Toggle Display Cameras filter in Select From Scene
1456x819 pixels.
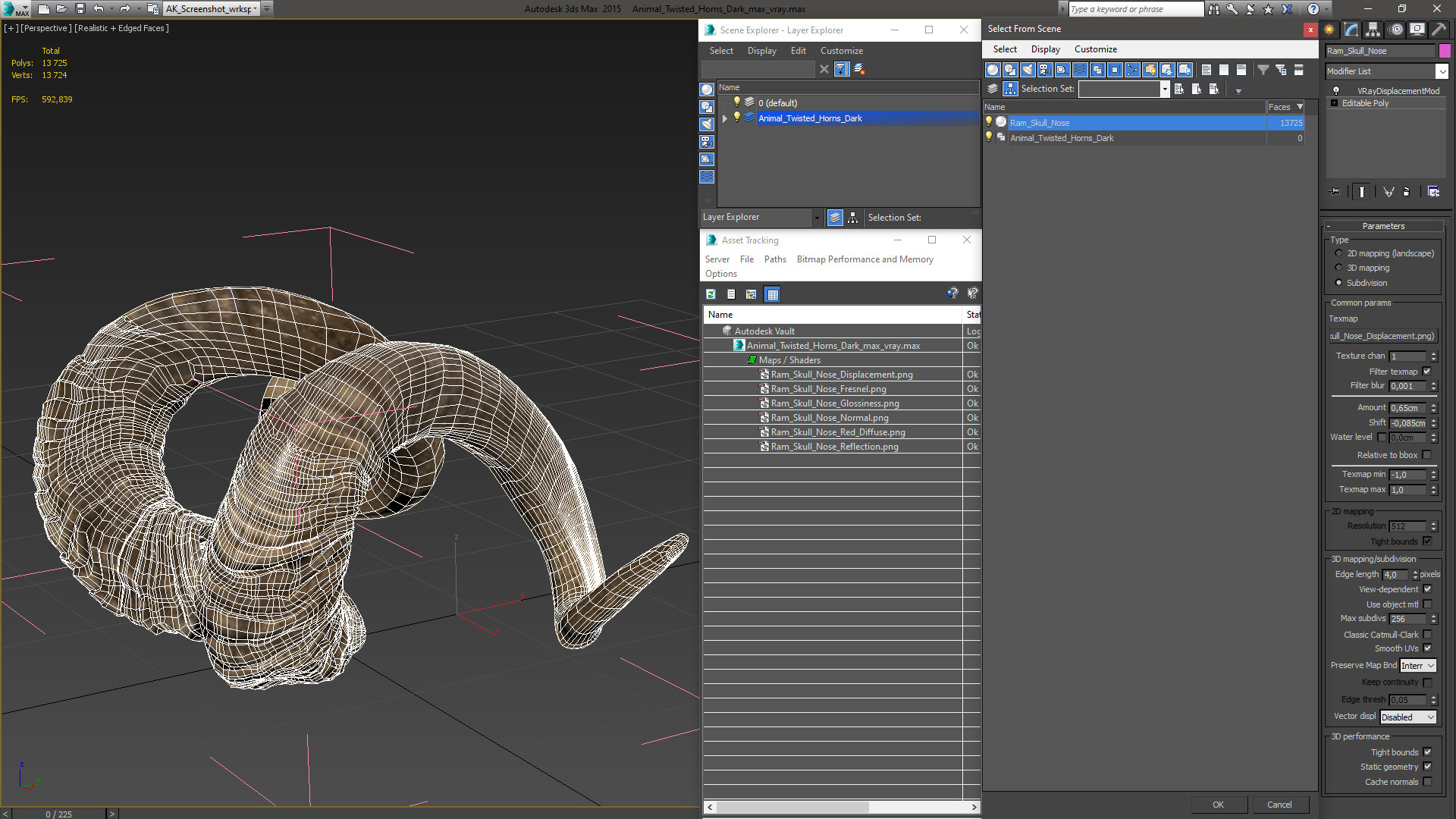[1045, 70]
